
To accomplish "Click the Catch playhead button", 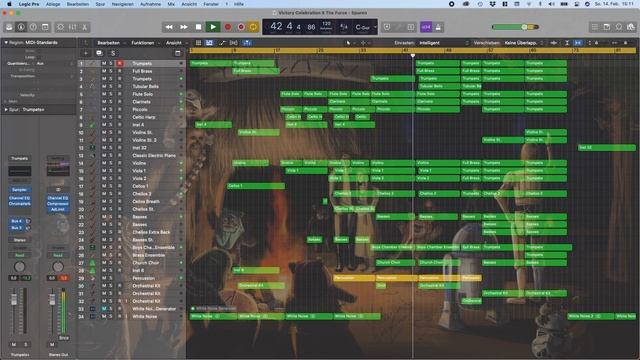I will coord(247,42).
